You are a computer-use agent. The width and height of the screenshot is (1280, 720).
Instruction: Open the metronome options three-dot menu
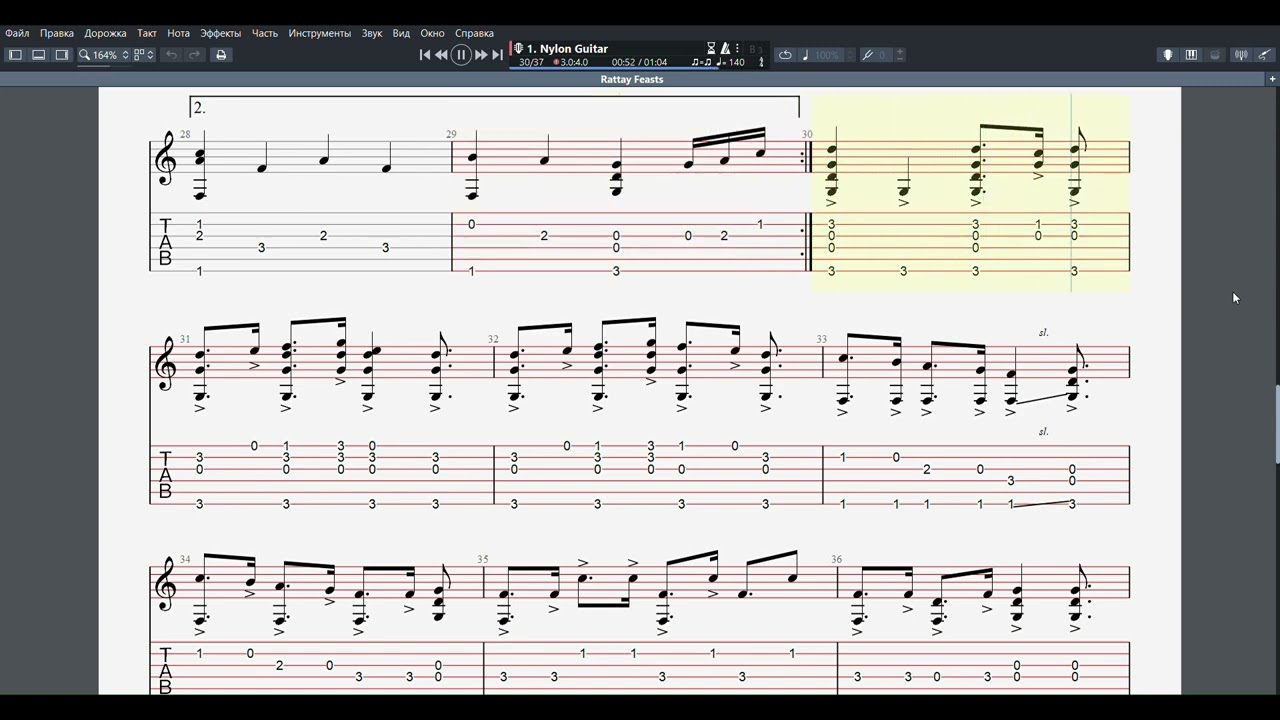point(737,48)
